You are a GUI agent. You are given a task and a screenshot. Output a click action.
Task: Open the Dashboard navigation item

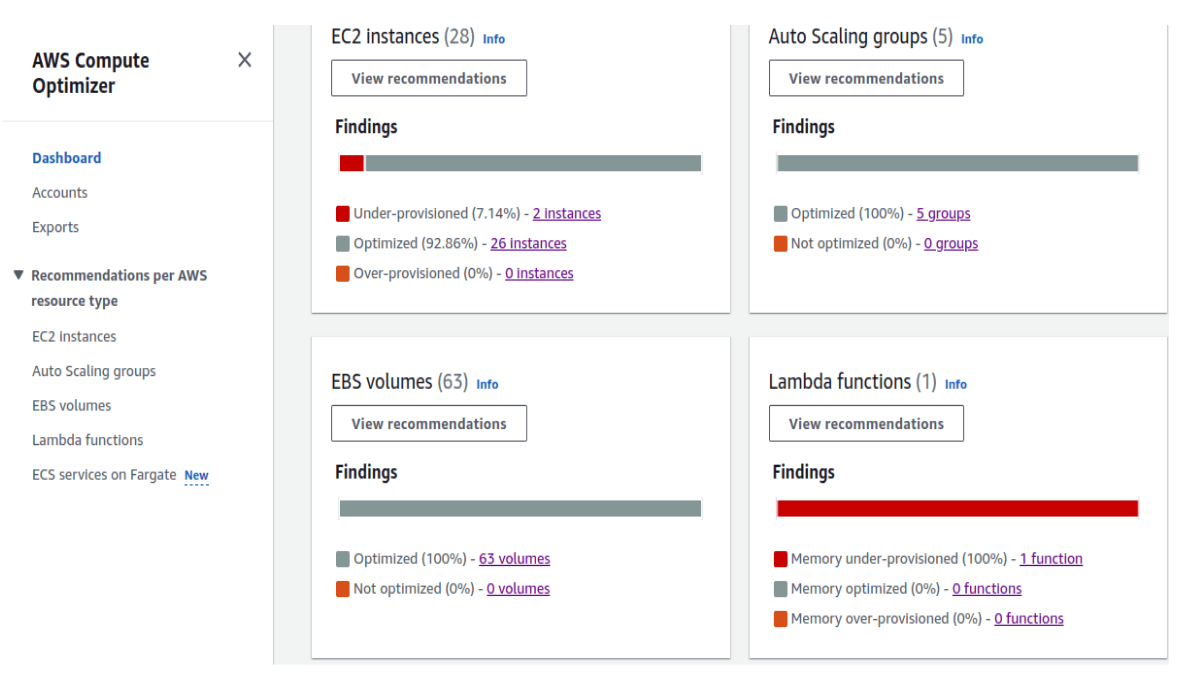(x=66, y=158)
